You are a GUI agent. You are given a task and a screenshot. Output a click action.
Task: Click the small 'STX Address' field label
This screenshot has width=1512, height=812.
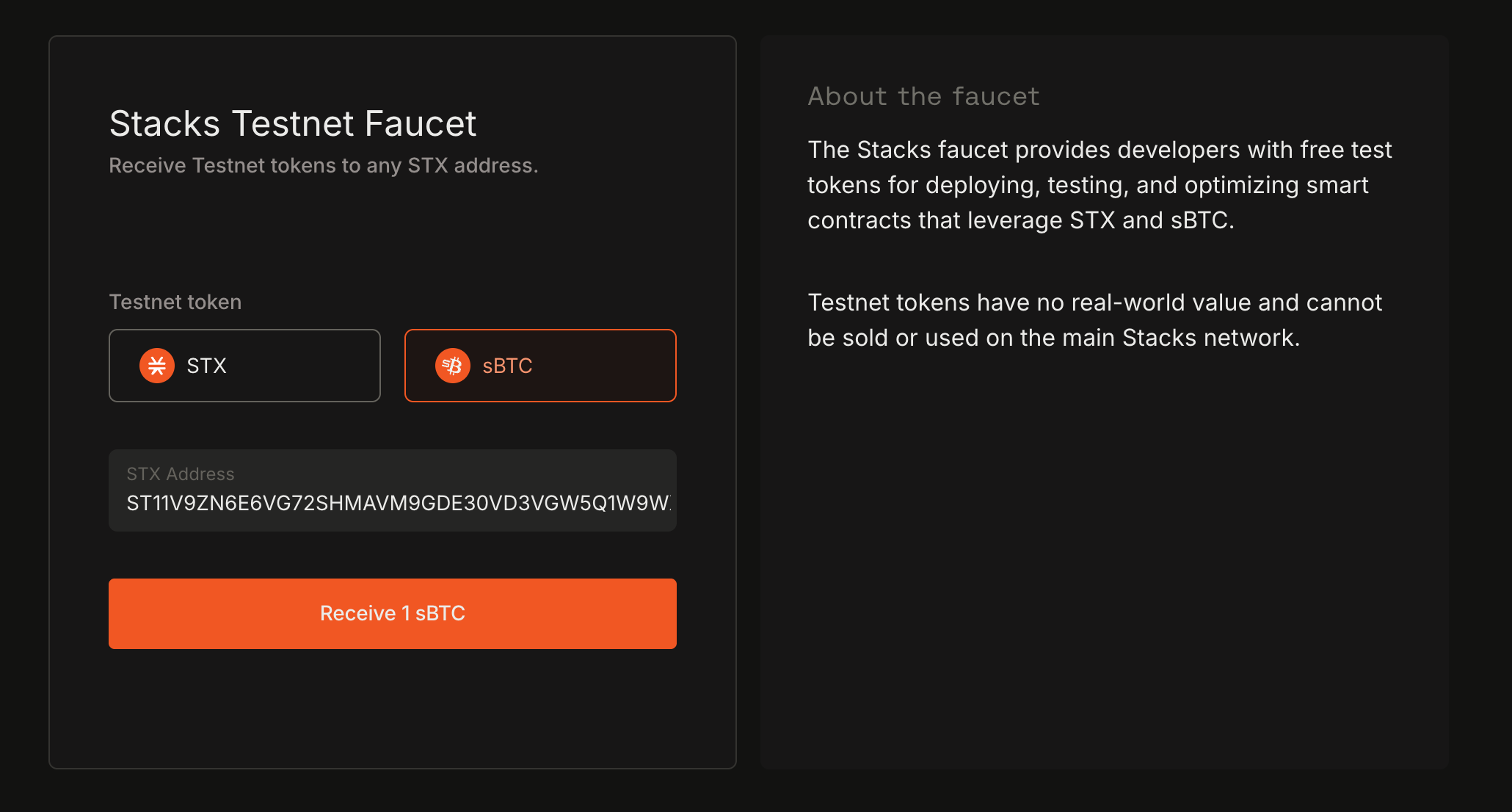pos(181,474)
